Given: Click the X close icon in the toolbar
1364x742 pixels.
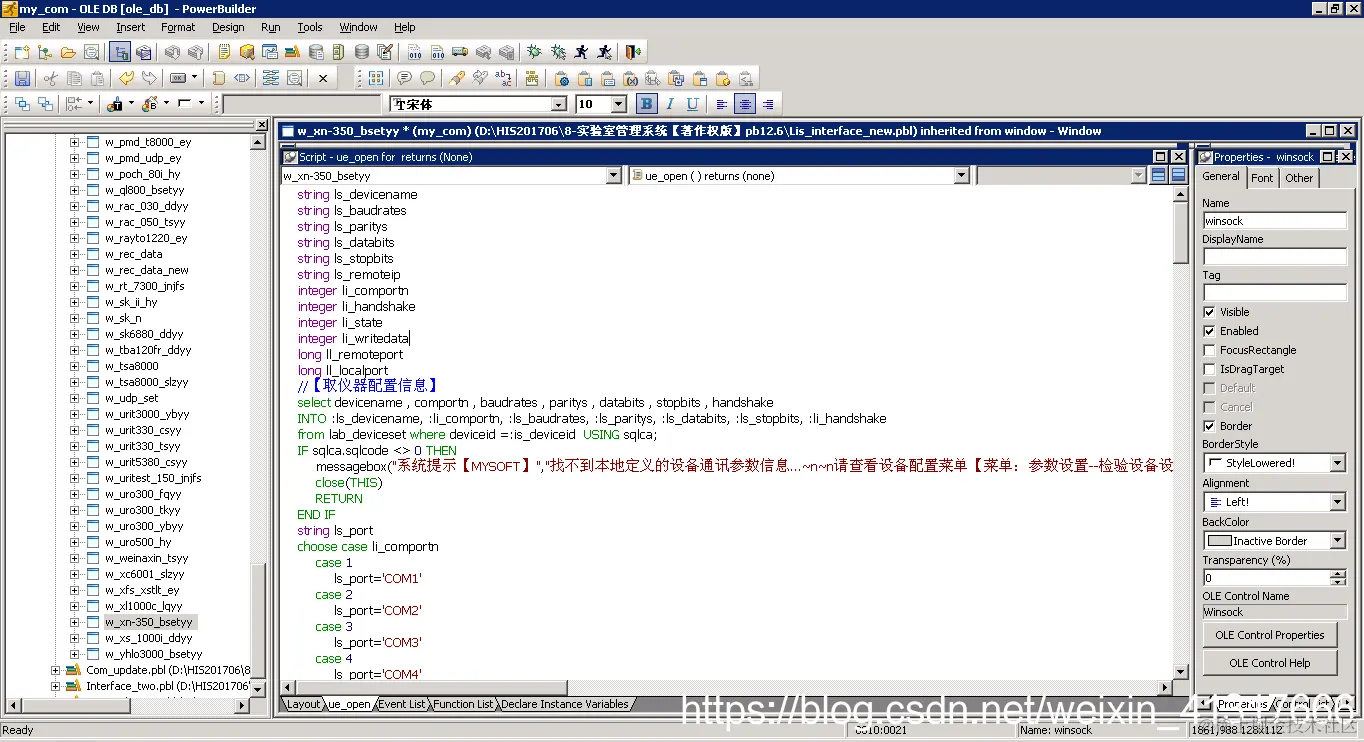Looking at the screenshot, I should pos(322,78).
